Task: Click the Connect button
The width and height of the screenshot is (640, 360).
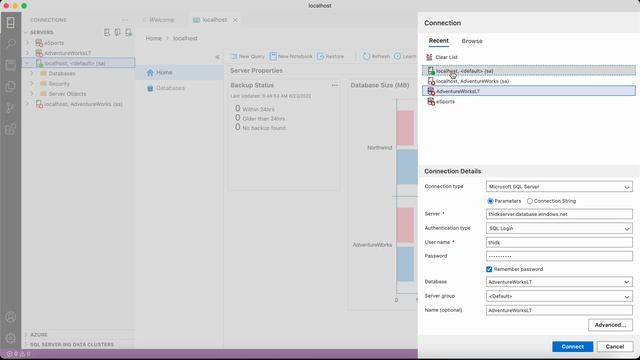Action: coord(572,347)
